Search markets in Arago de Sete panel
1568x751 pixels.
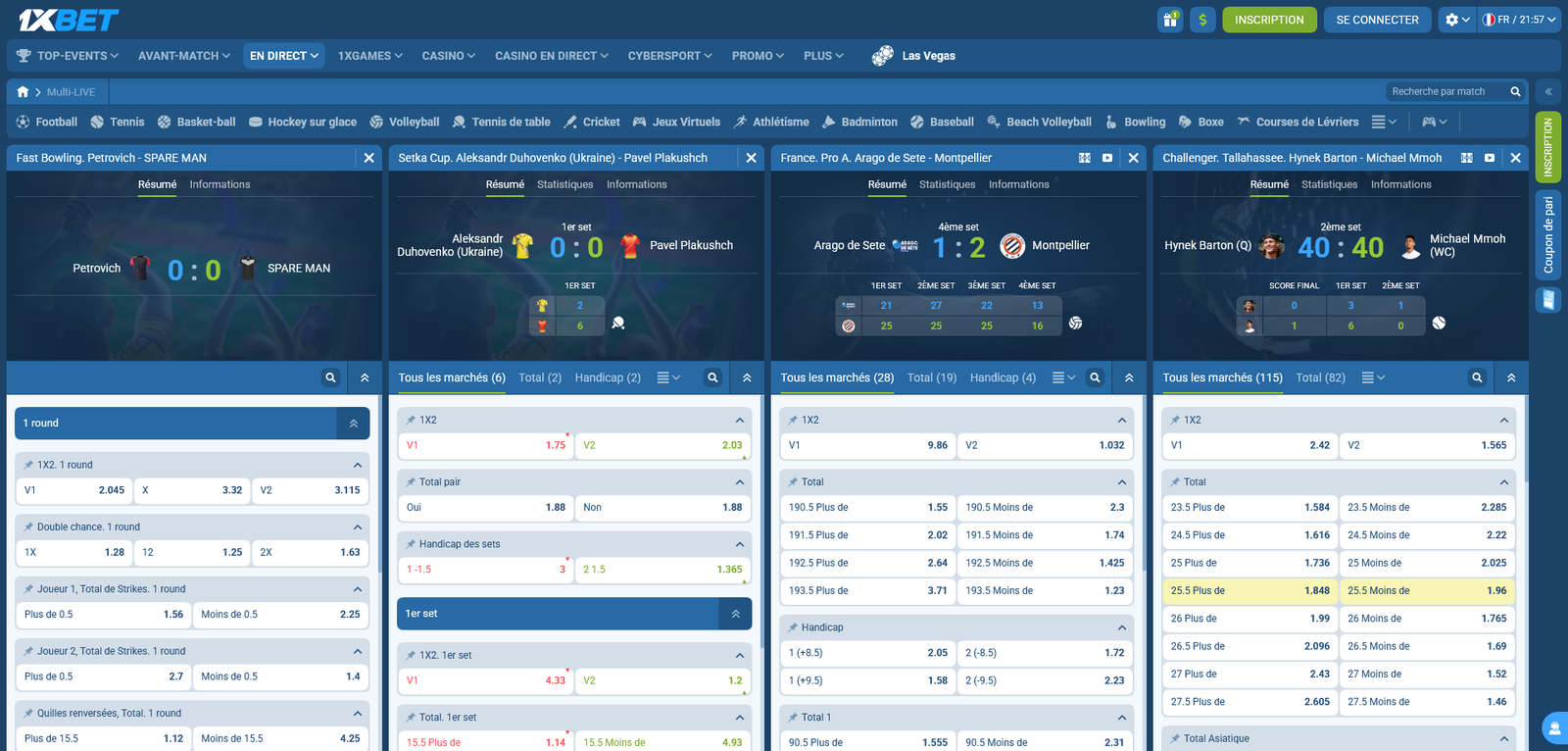pos(1095,377)
